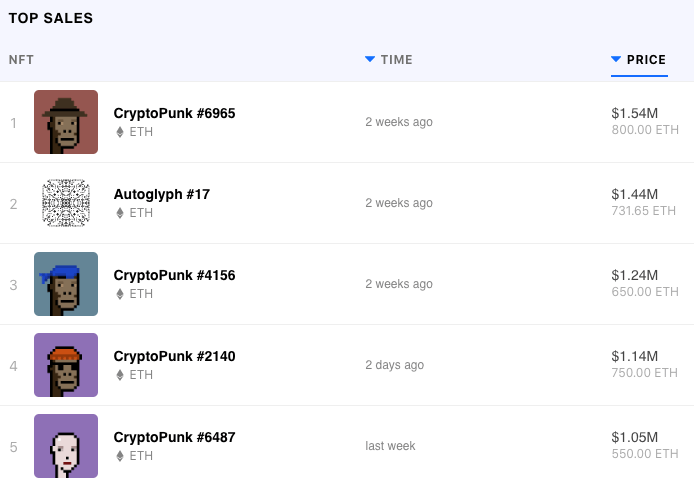Open CryptoPunk #6487 pale avatar image
The image size is (694, 478).
click(x=66, y=446)
